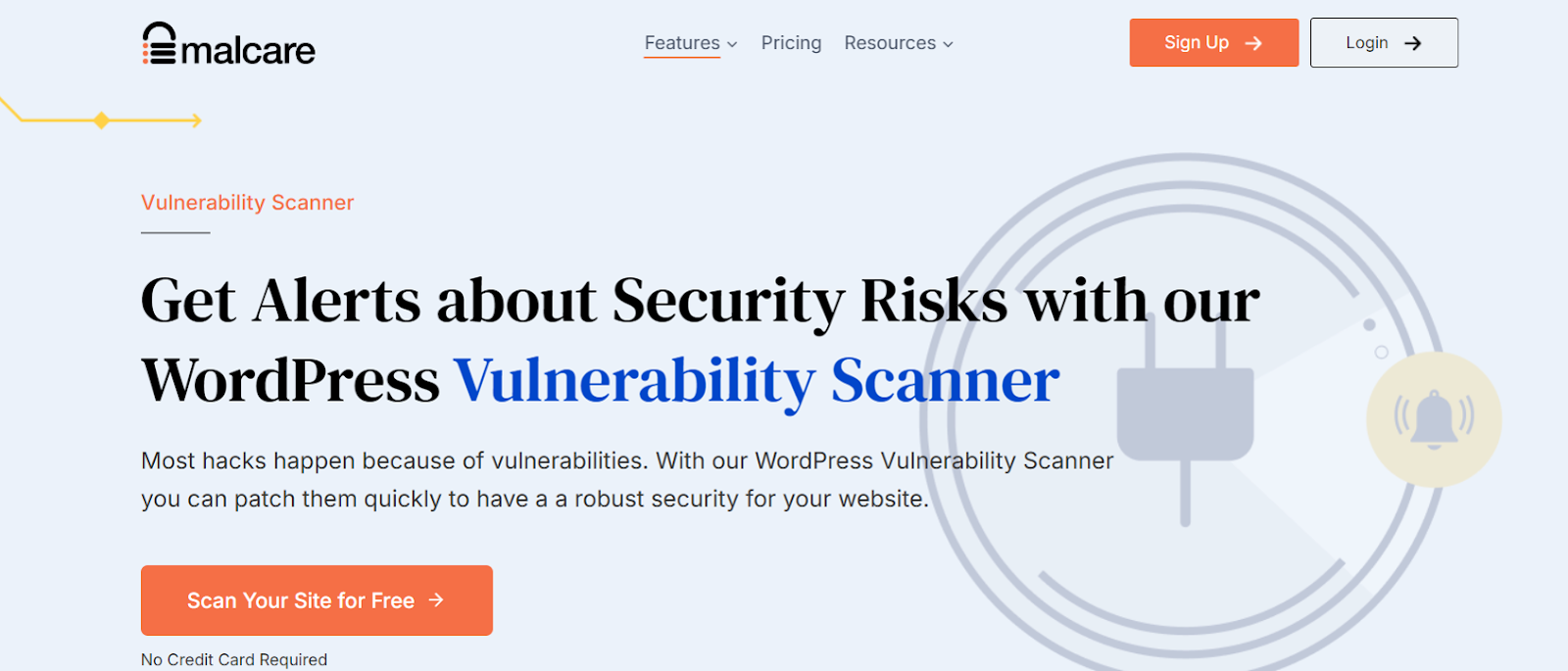
Task: Open the Features menu item
Action: coord(682,43)
